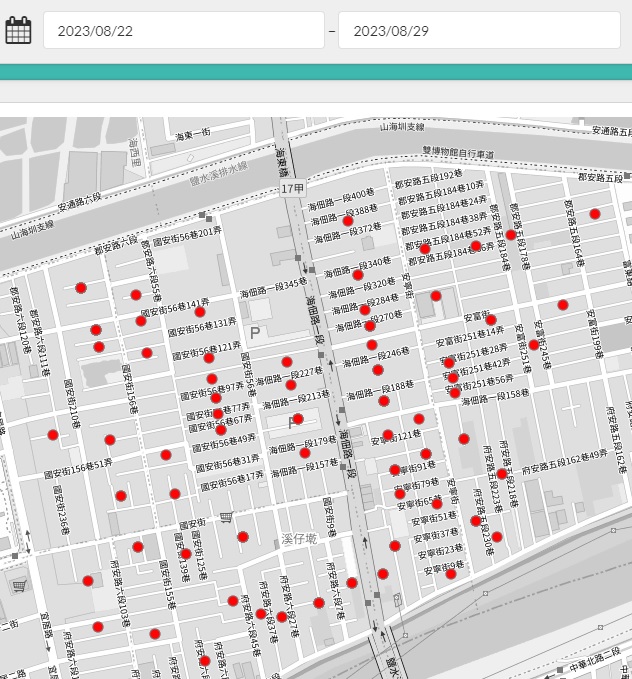
Task: Click the end date field 2023/08/29
Action: point(479,31)
